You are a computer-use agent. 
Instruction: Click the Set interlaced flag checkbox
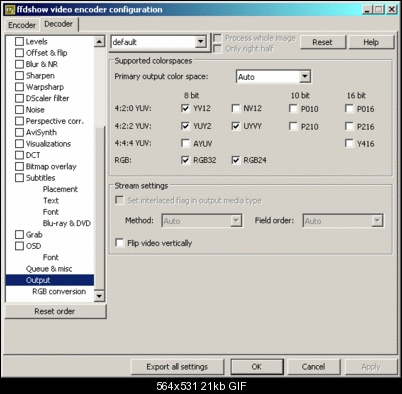click(119, 200)
